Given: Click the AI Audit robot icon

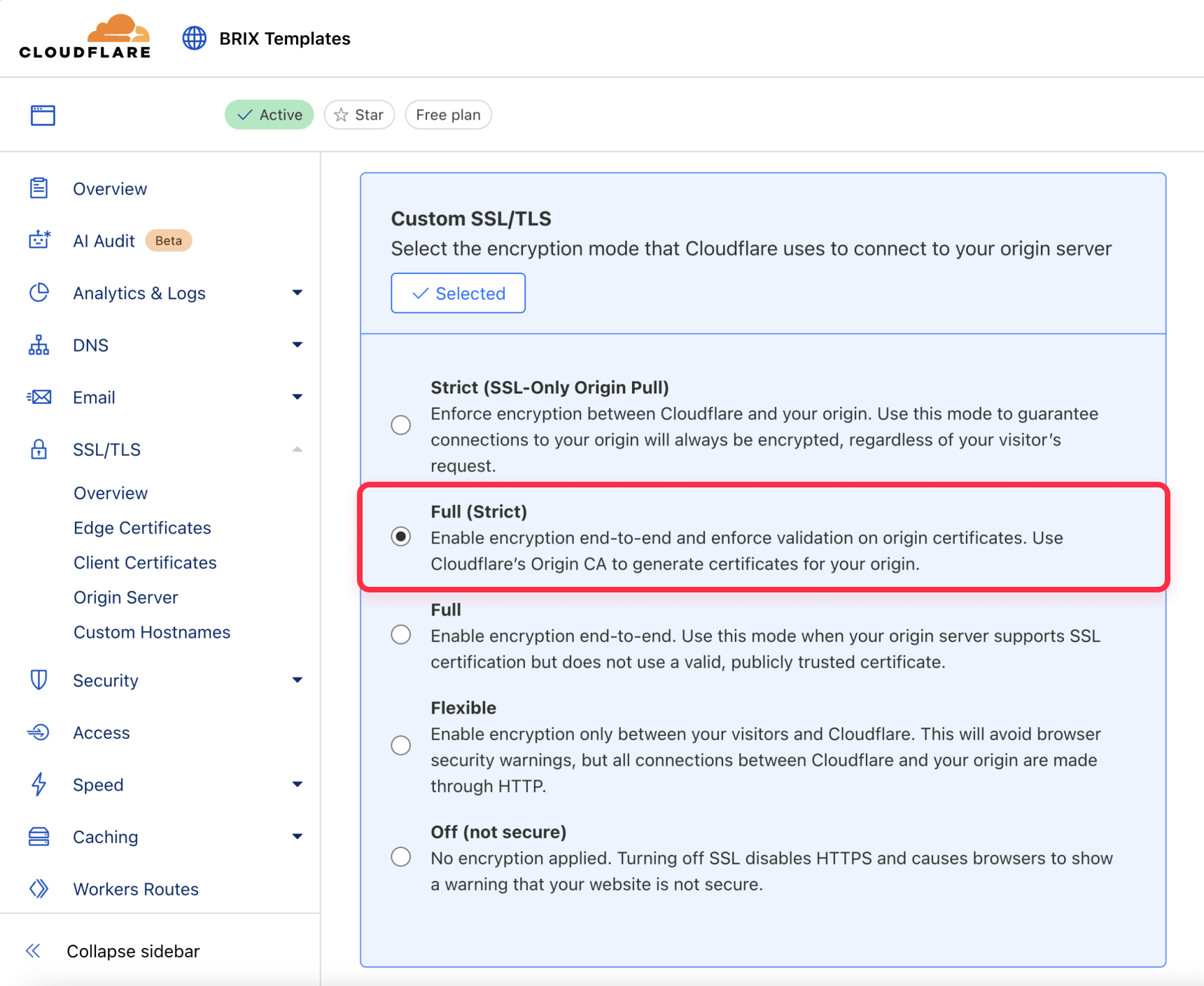Looking at the screenshot, I should coord(39,240).
